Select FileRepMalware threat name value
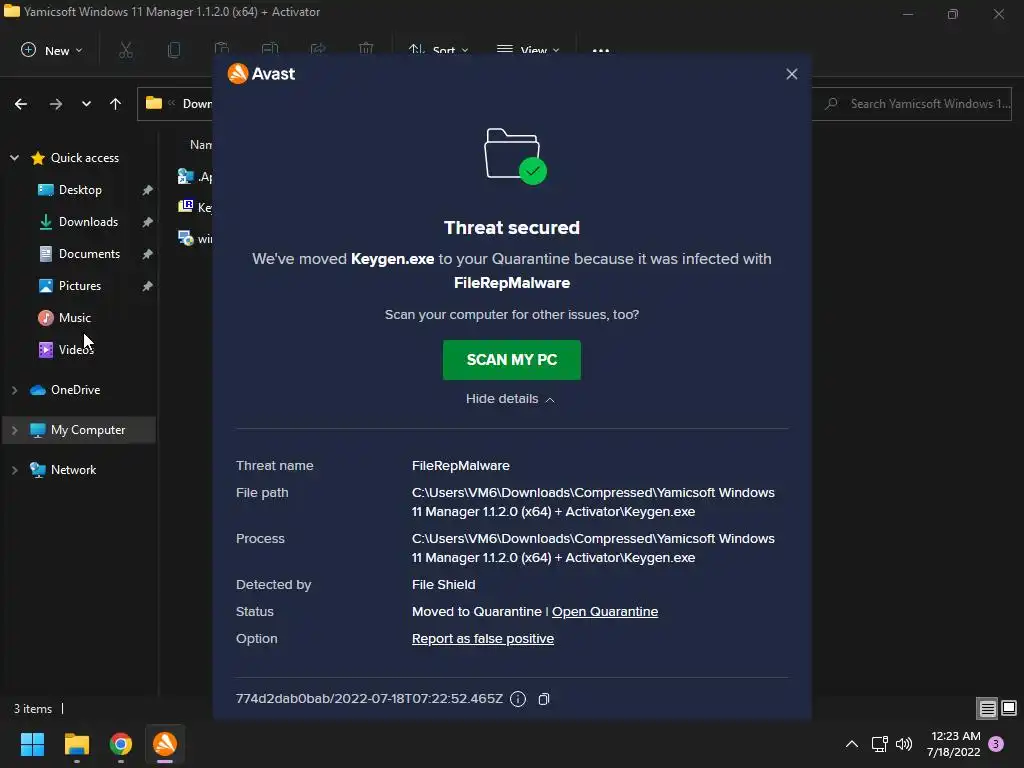 click(460, 466)
